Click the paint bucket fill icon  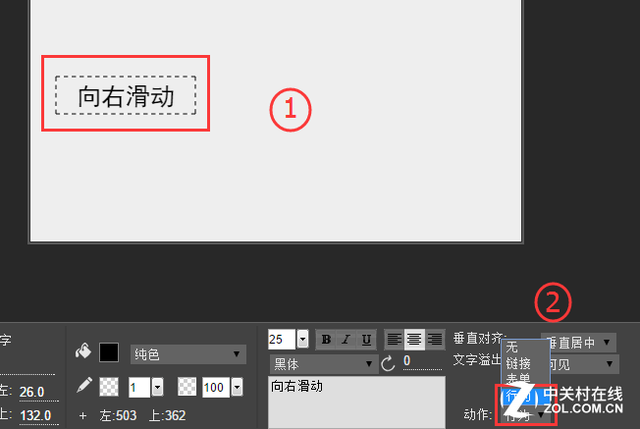click(83, 351)
